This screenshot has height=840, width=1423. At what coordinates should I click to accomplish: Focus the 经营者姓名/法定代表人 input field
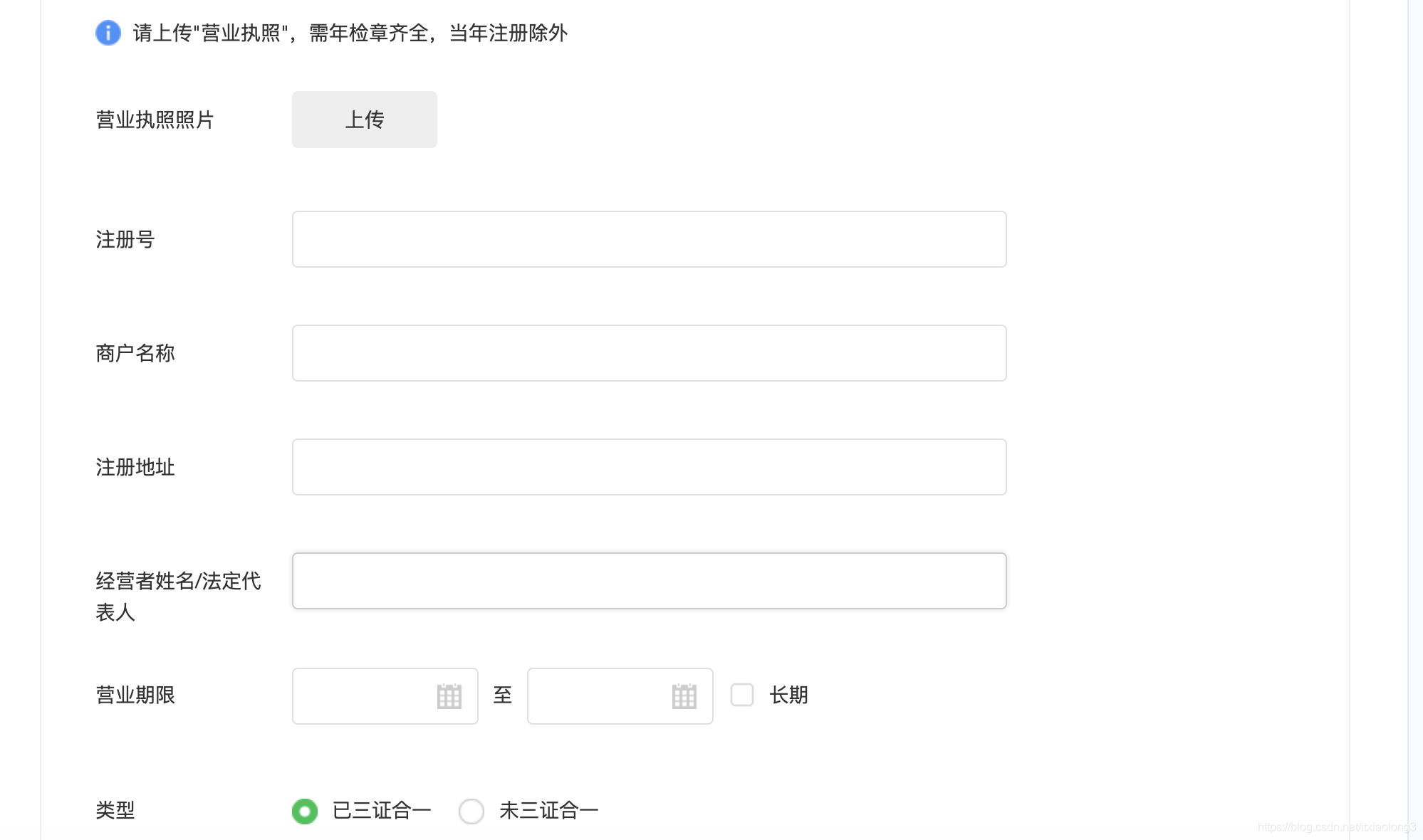pos(650,581)
